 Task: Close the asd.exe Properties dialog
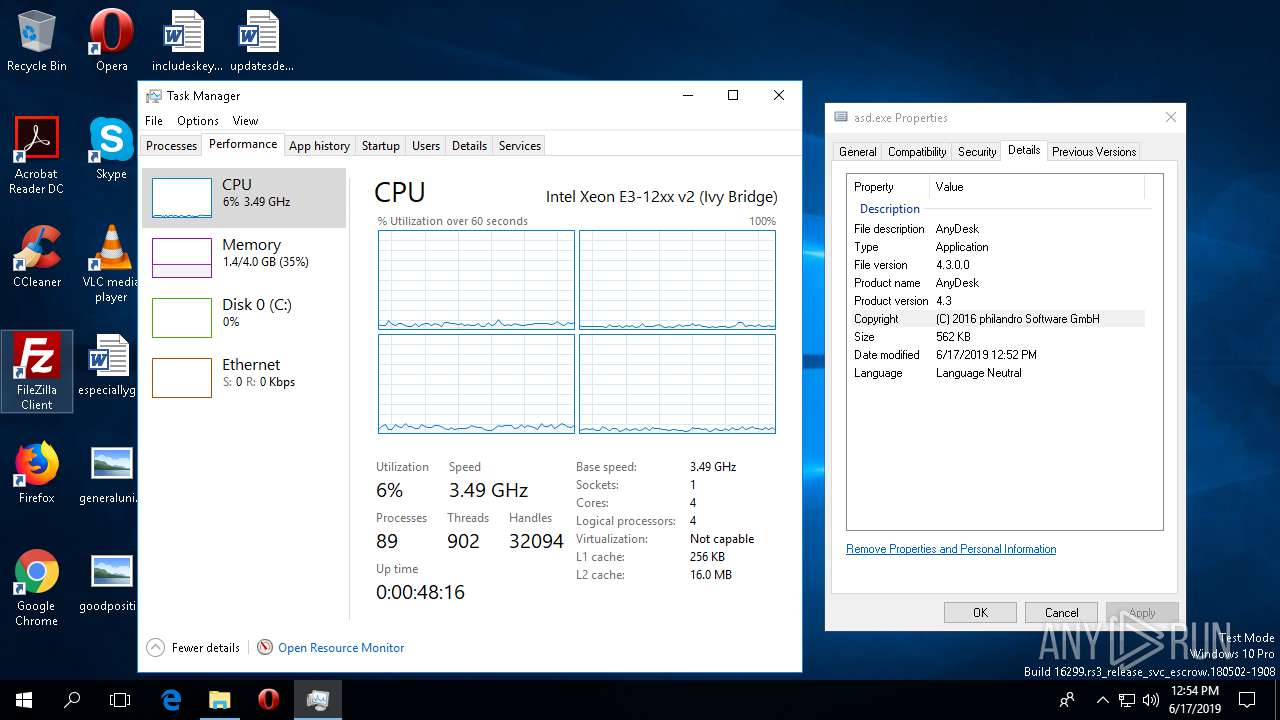point(1170,117)
